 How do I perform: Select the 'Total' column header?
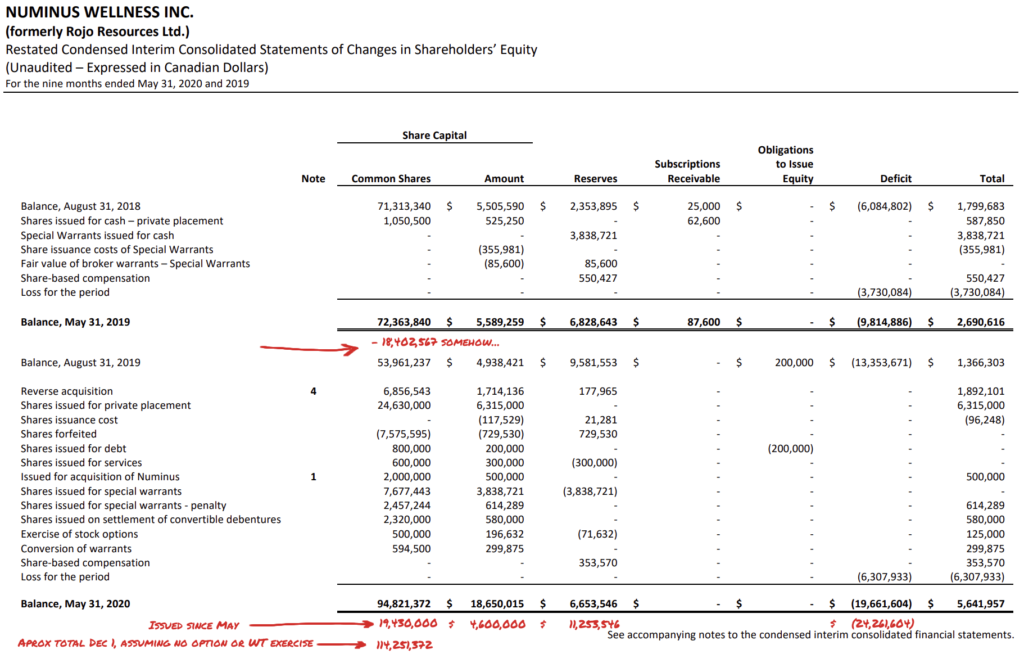click(992, 179)
